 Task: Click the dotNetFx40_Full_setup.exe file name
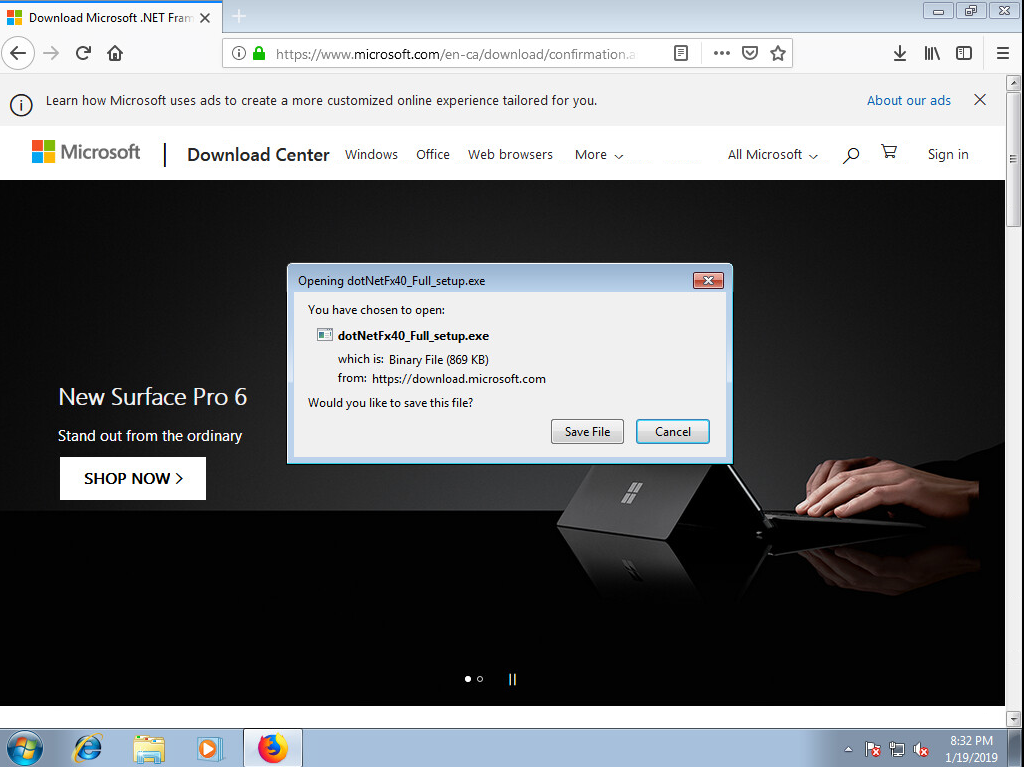413,336
